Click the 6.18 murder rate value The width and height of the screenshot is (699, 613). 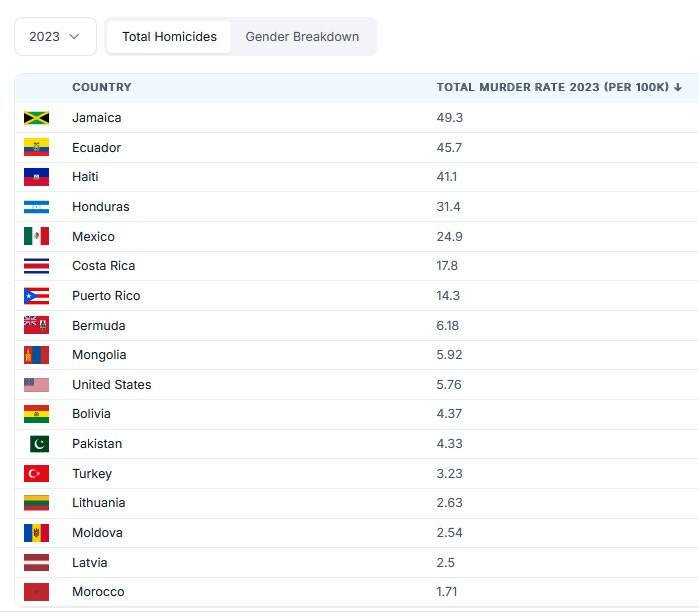tap(448, 326)
